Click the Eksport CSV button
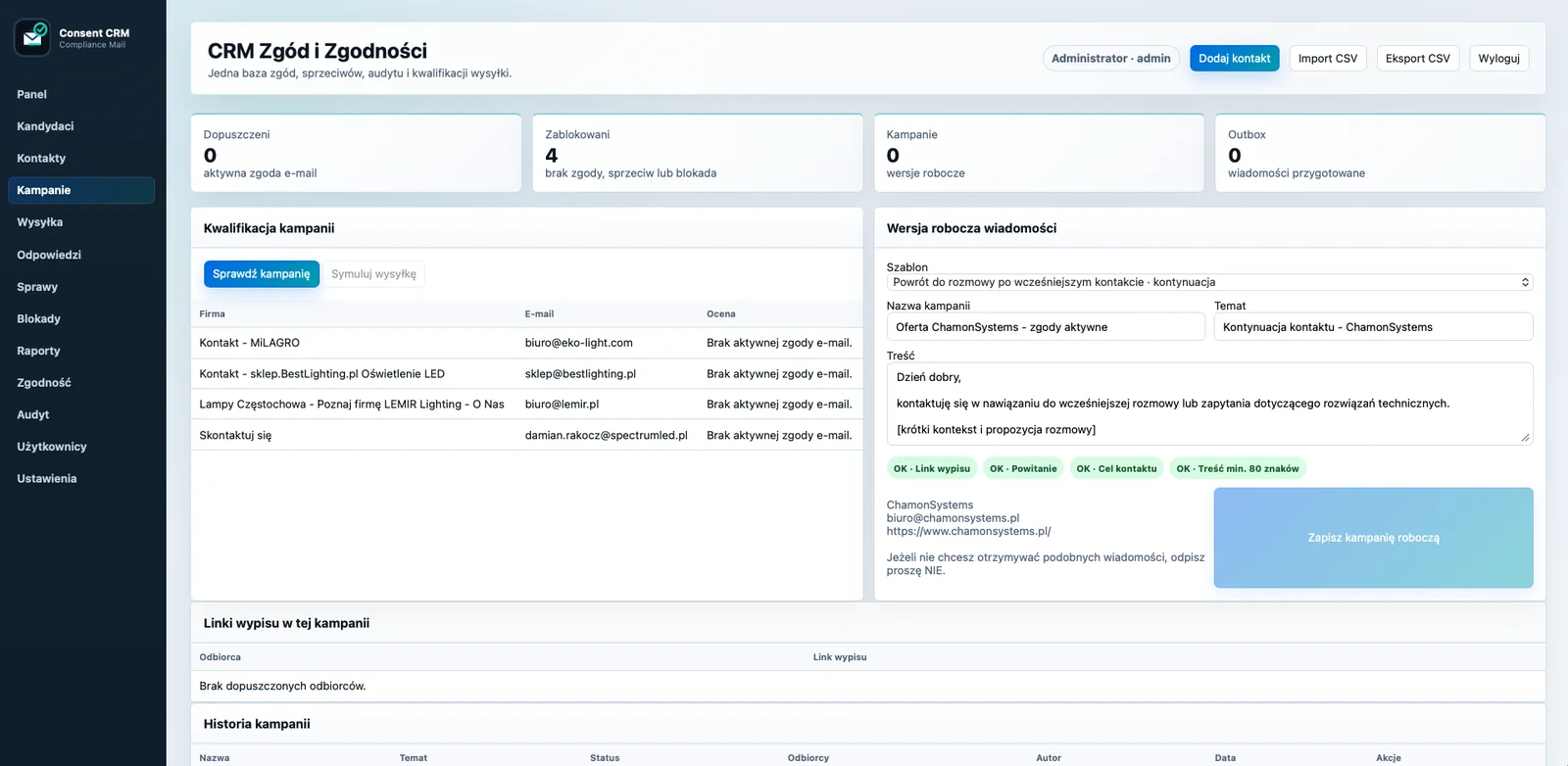Viewport: 1568px width, 766px height. 1418,59
